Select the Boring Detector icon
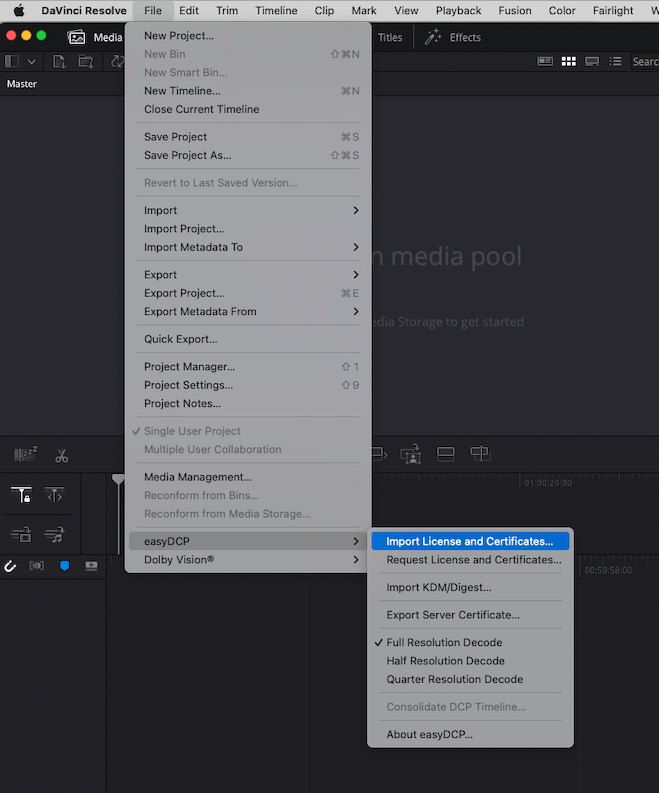659x793 pixels. pyautogui.click(x=25, y=454)
